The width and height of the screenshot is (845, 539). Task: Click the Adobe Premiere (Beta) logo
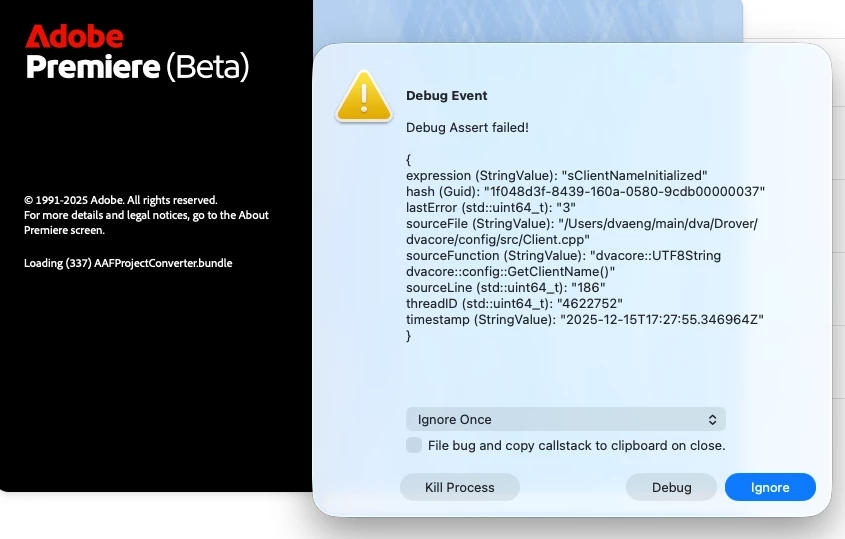tap(137, 53)
